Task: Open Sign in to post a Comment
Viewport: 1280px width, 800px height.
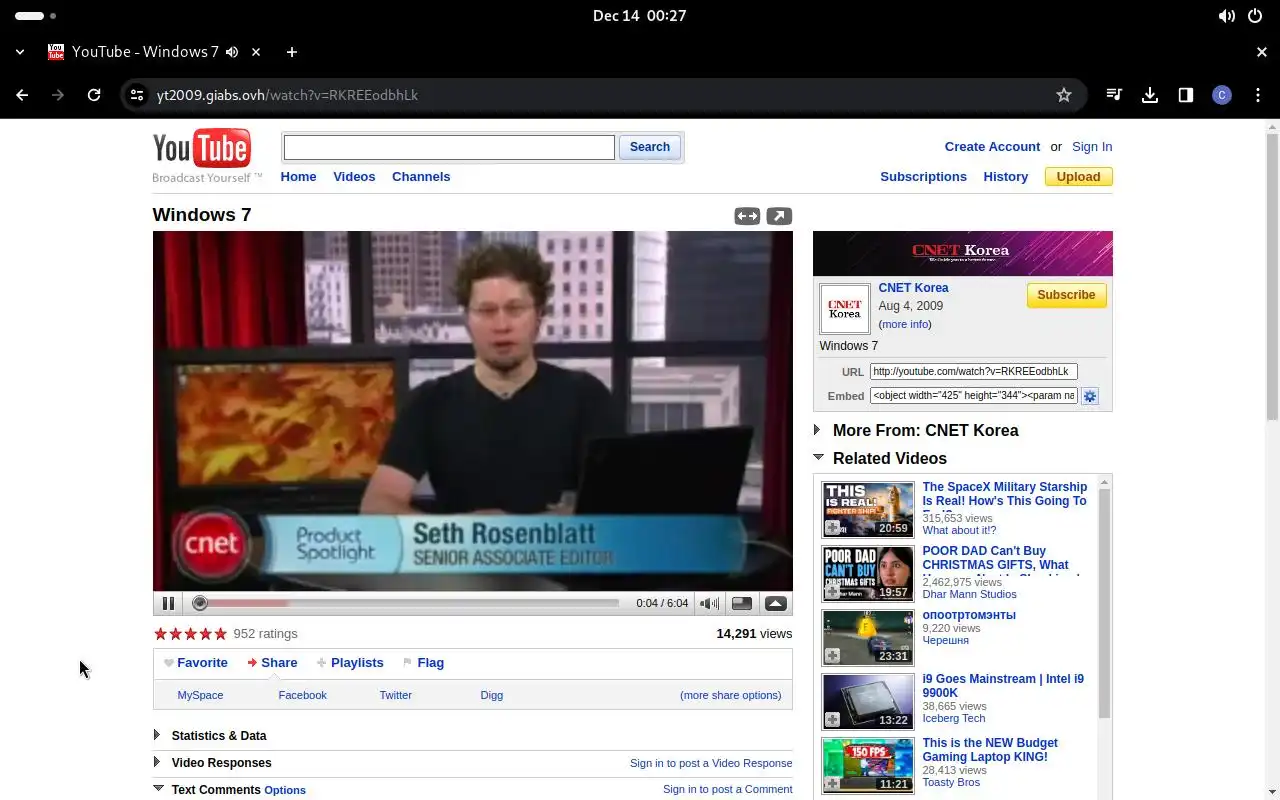Action: click(727, 789)
